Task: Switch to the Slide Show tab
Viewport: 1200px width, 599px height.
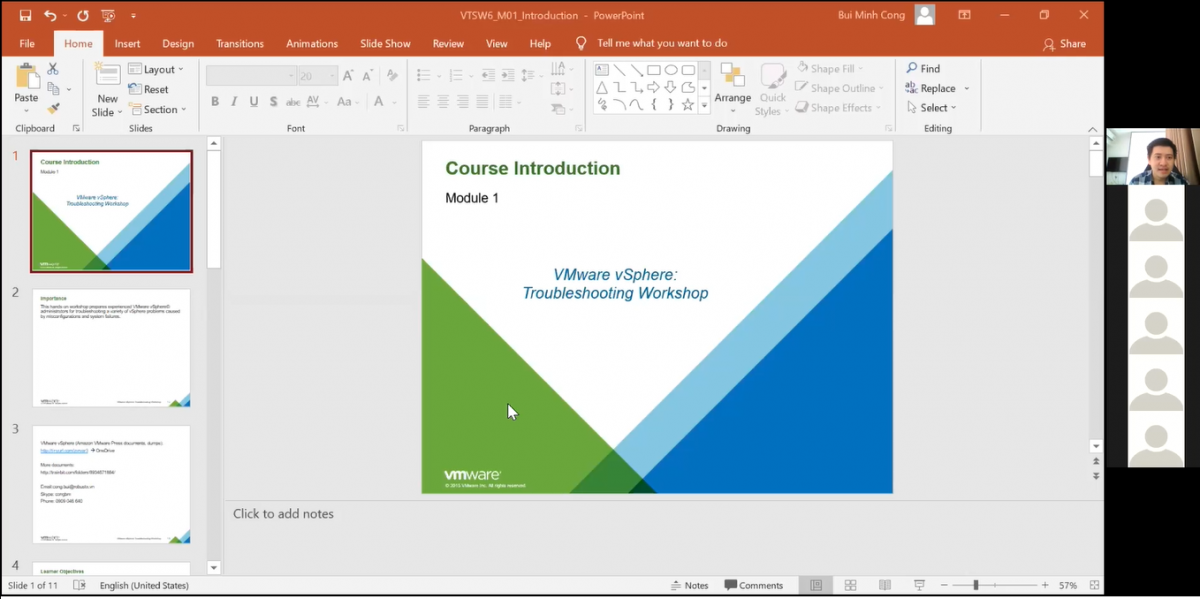Action: pos(385,43)
